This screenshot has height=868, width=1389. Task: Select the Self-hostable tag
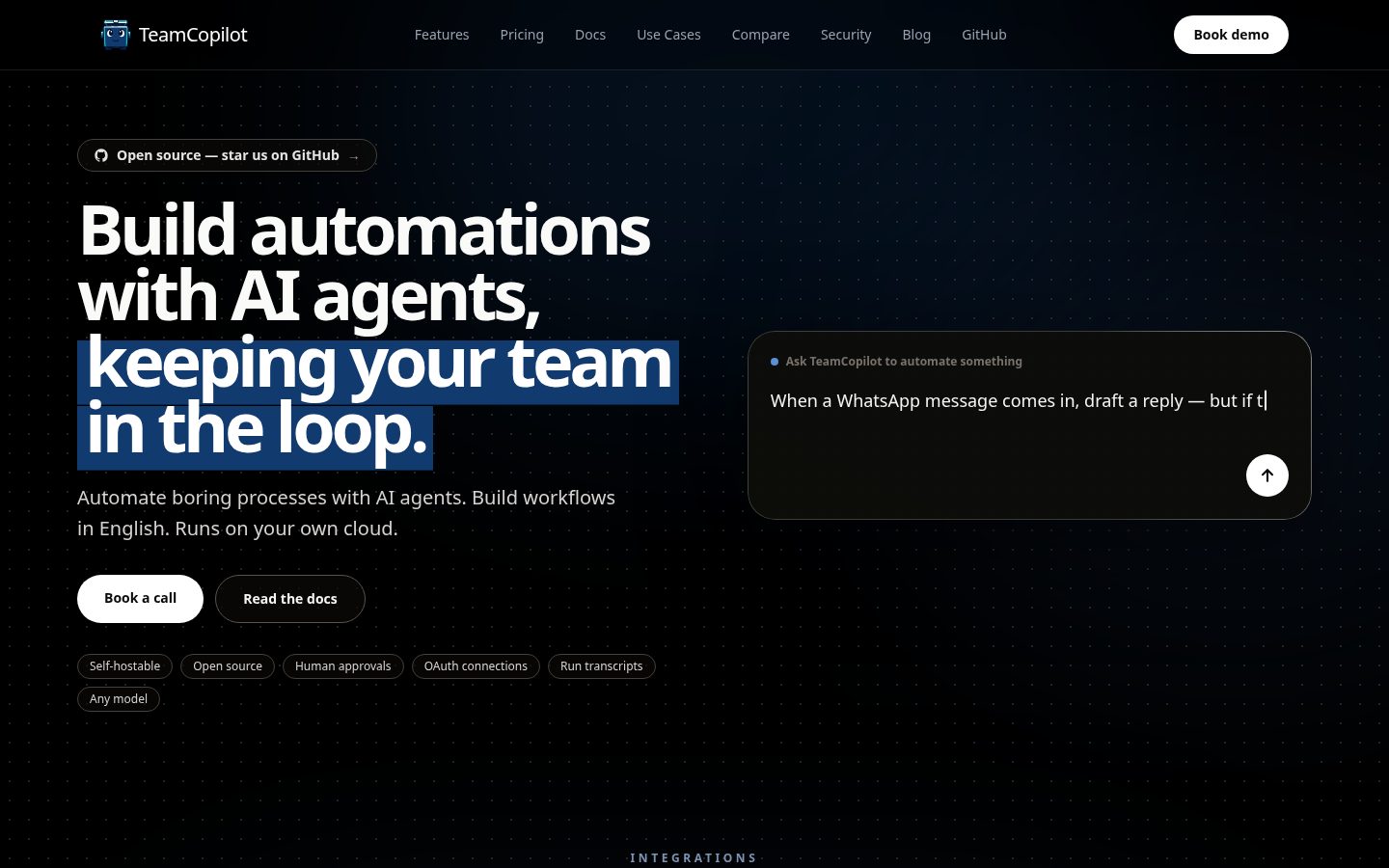tap(125, 666)
